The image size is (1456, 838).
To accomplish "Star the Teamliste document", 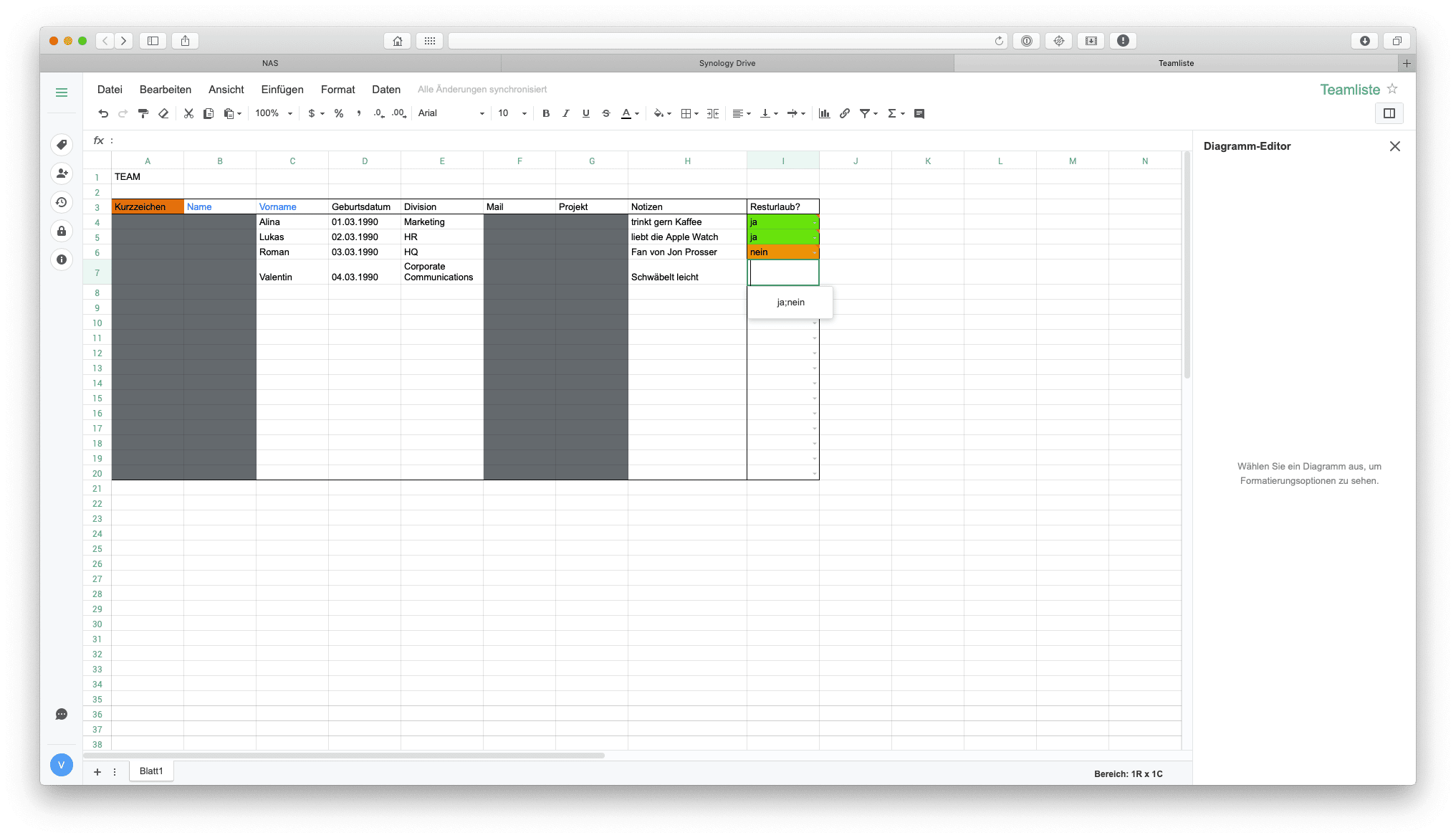I will click(1392, 89).
